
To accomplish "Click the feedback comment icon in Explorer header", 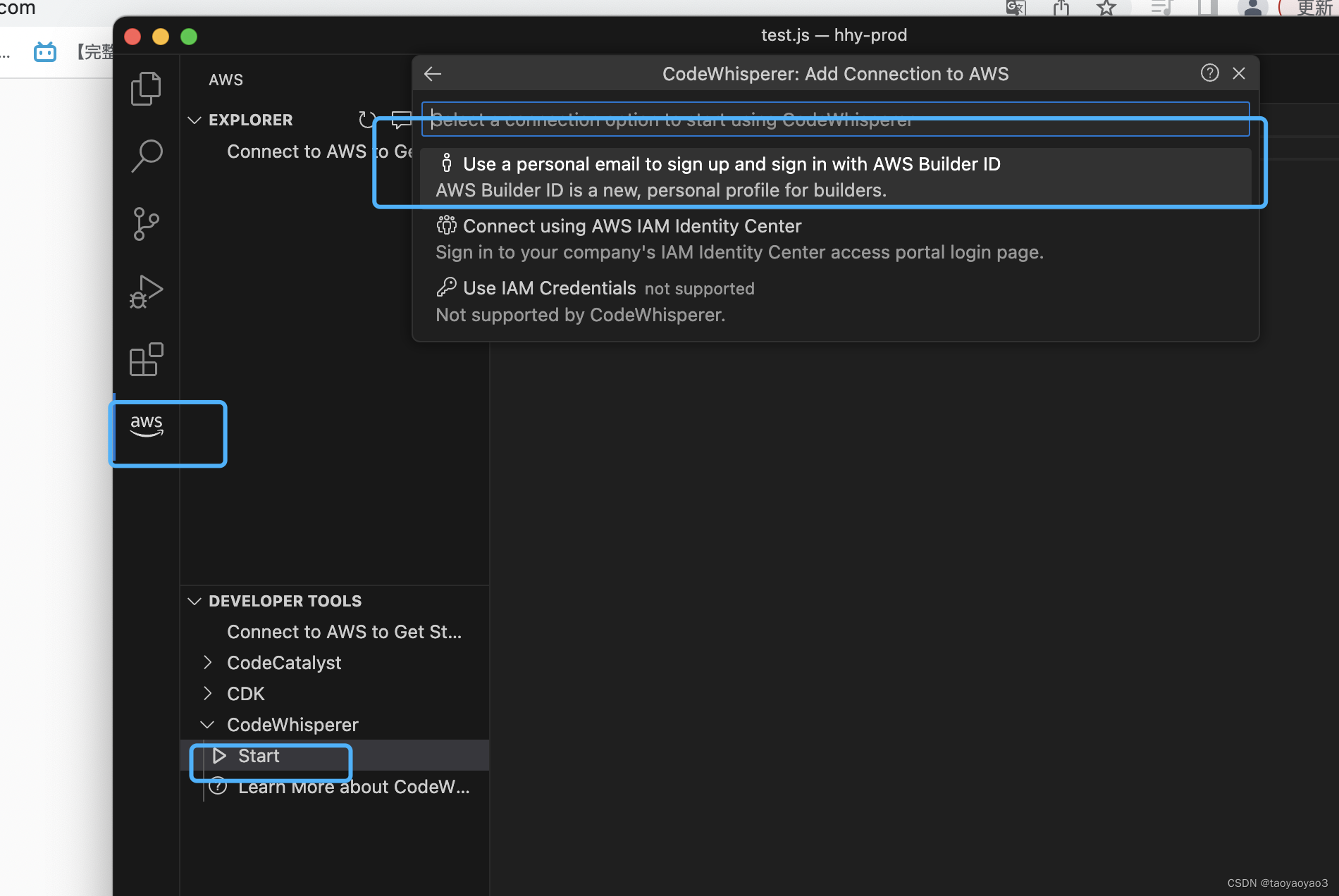I will [402, 120].
